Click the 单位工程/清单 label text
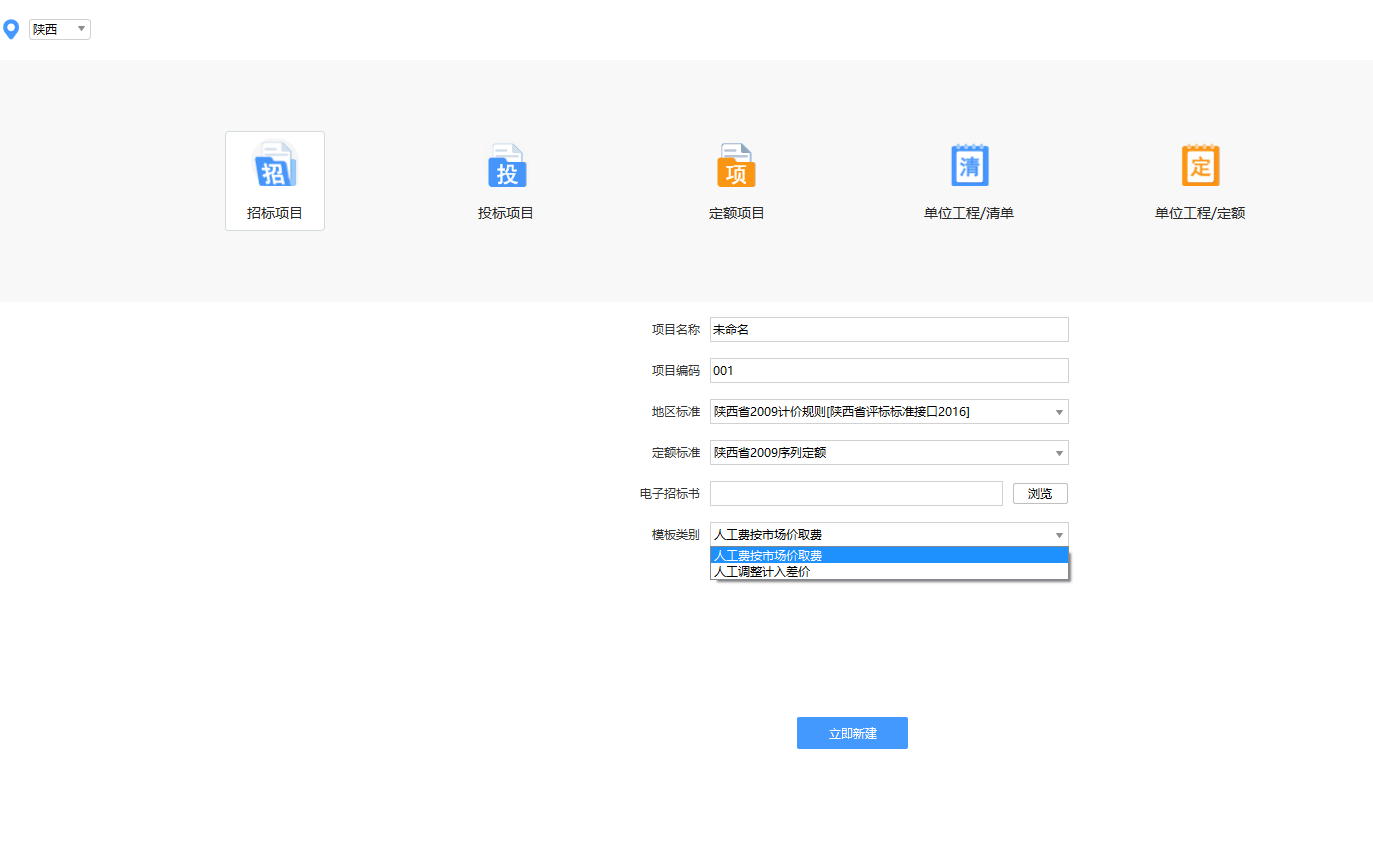The height and width of the screenshot is (859, 1373). coord(969,213)
